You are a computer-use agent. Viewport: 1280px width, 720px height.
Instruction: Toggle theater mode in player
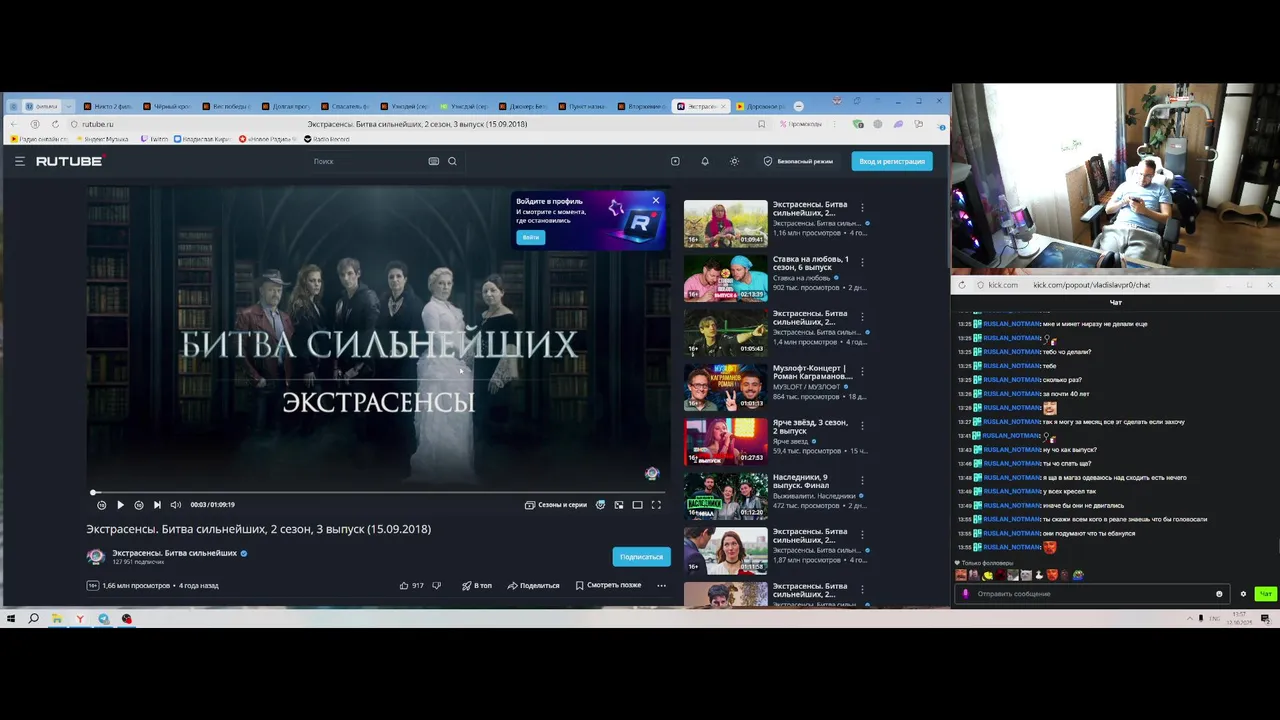(x=637, y=505)
